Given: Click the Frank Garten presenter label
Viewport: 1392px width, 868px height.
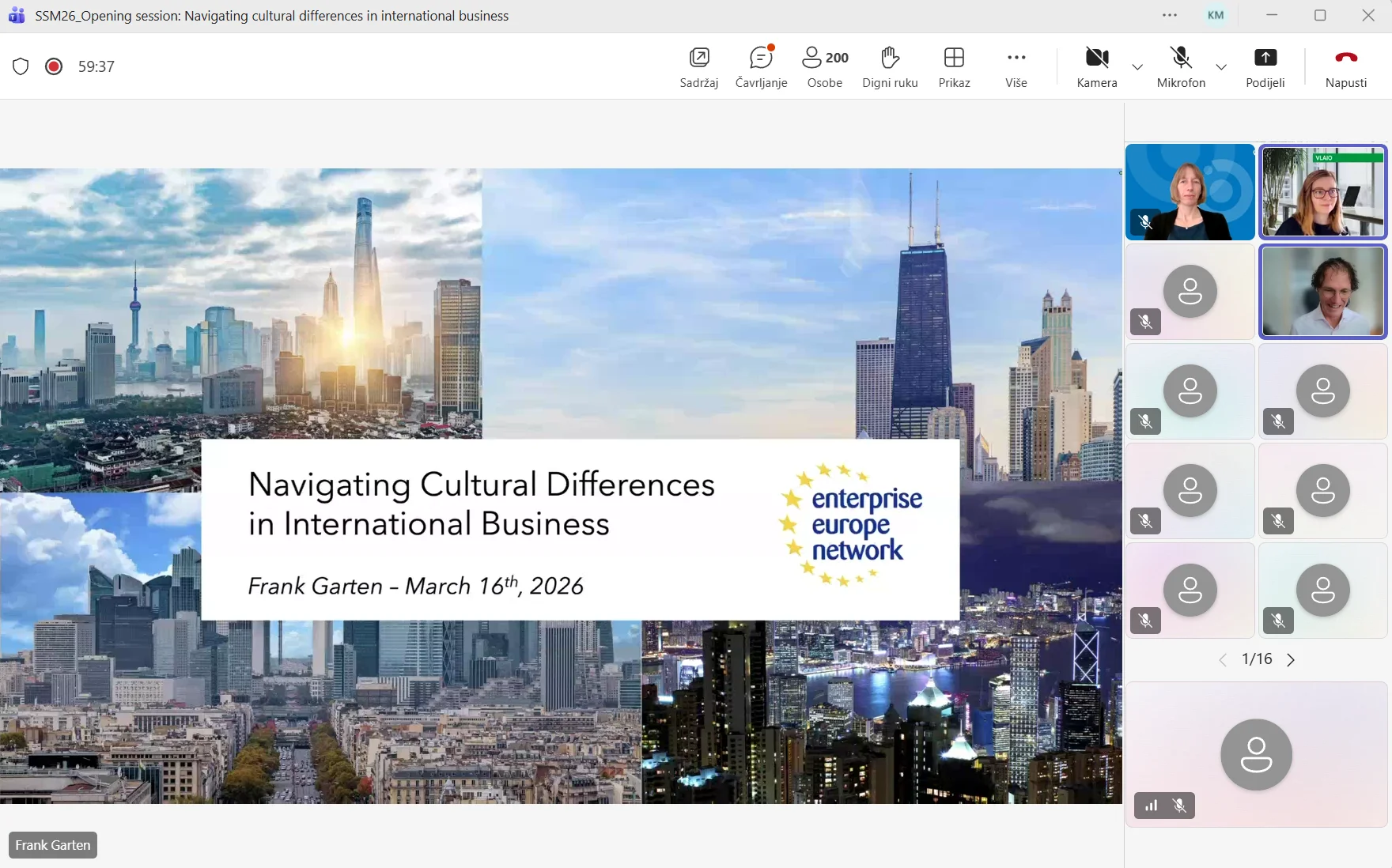Looking at the screenshot, I should coord(53,845).
